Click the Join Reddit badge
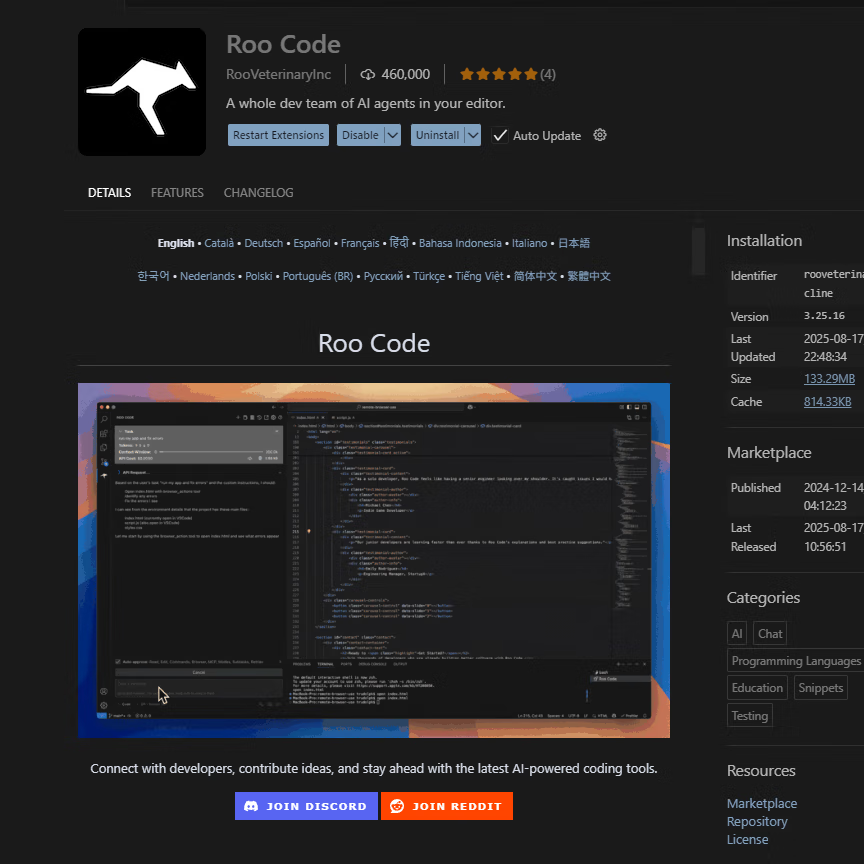This screenshot has width=864, height=864. [x=446, y=806]
